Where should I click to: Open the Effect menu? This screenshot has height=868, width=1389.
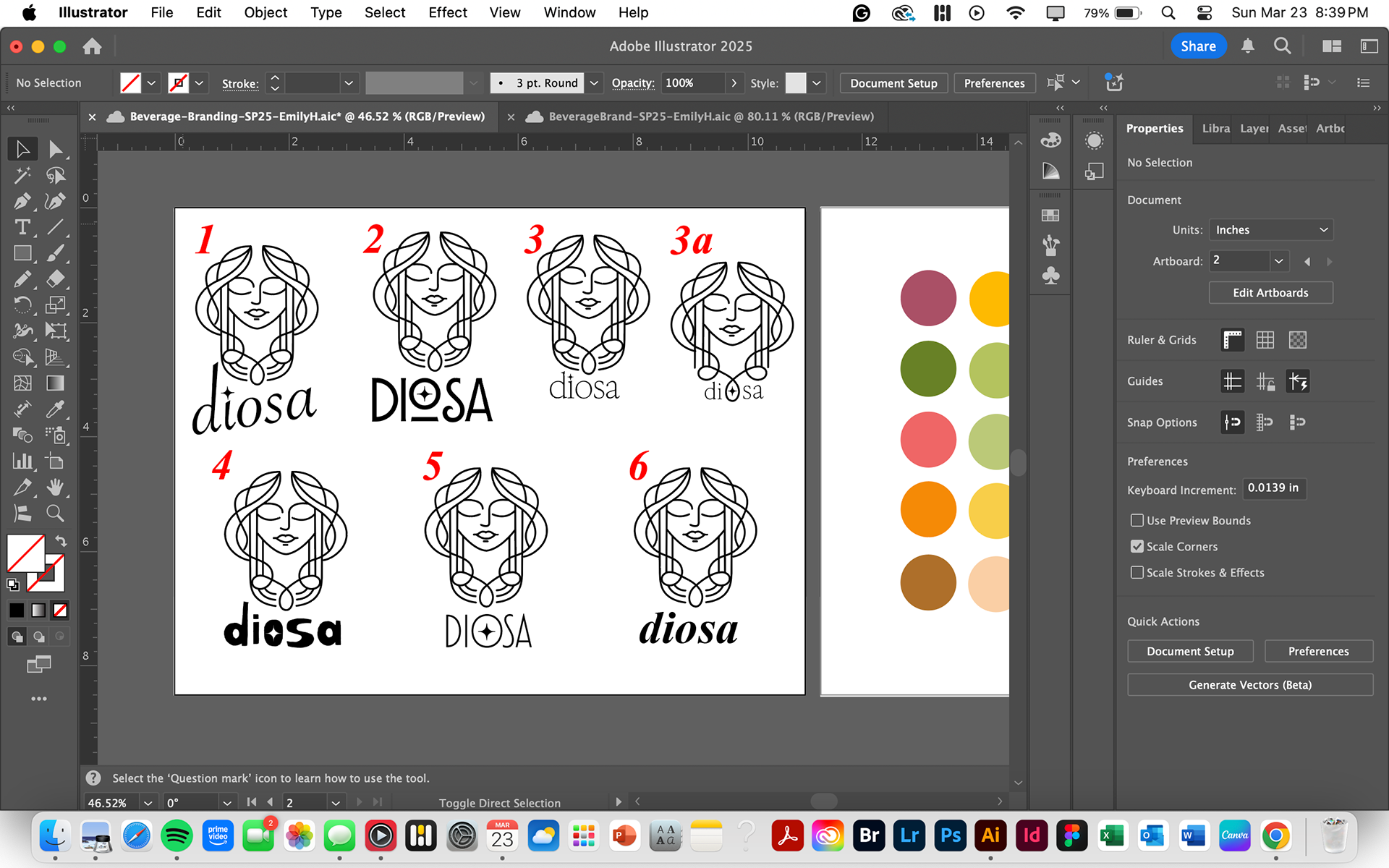447,12
